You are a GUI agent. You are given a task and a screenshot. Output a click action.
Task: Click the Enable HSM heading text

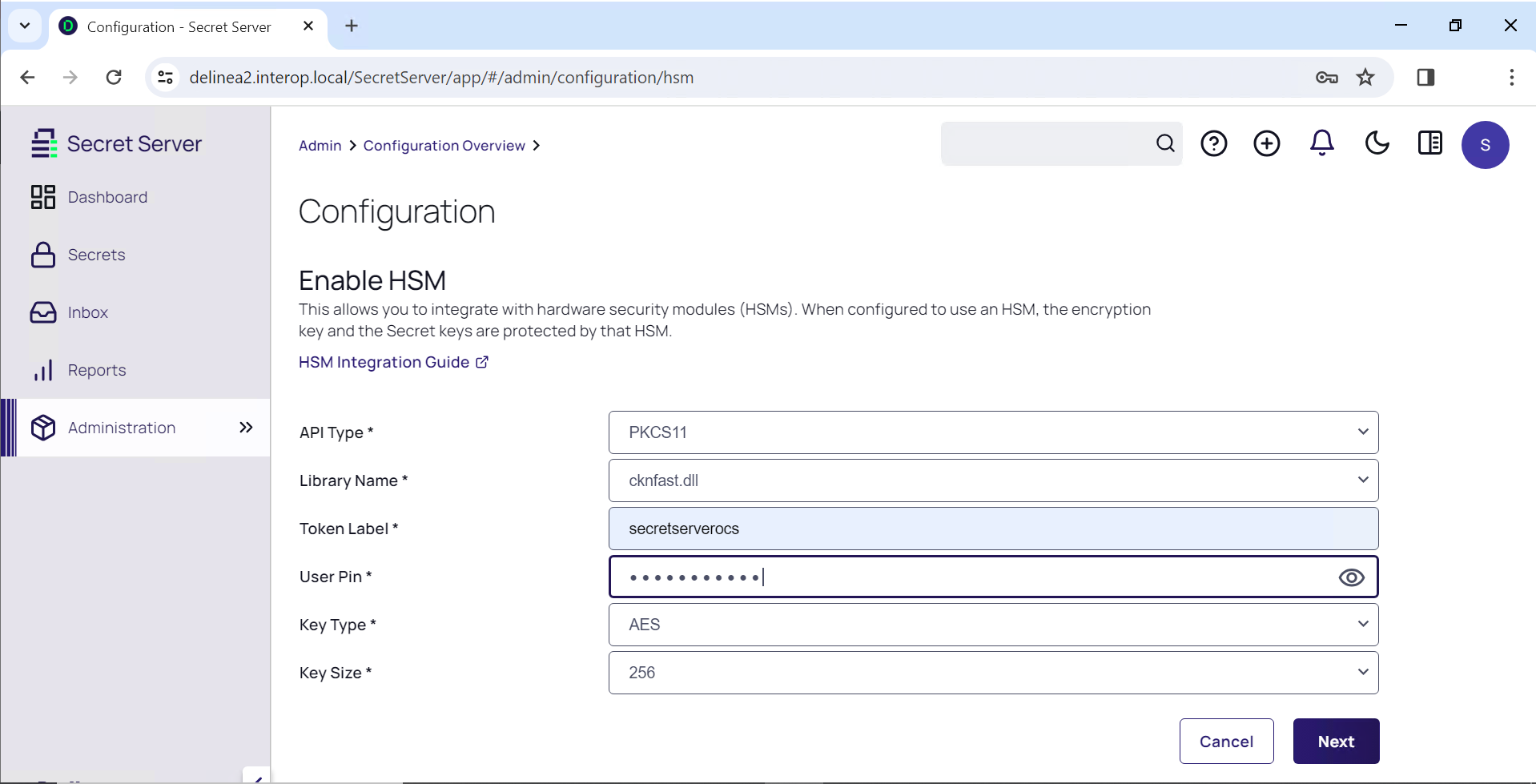(x=372, y=280)
